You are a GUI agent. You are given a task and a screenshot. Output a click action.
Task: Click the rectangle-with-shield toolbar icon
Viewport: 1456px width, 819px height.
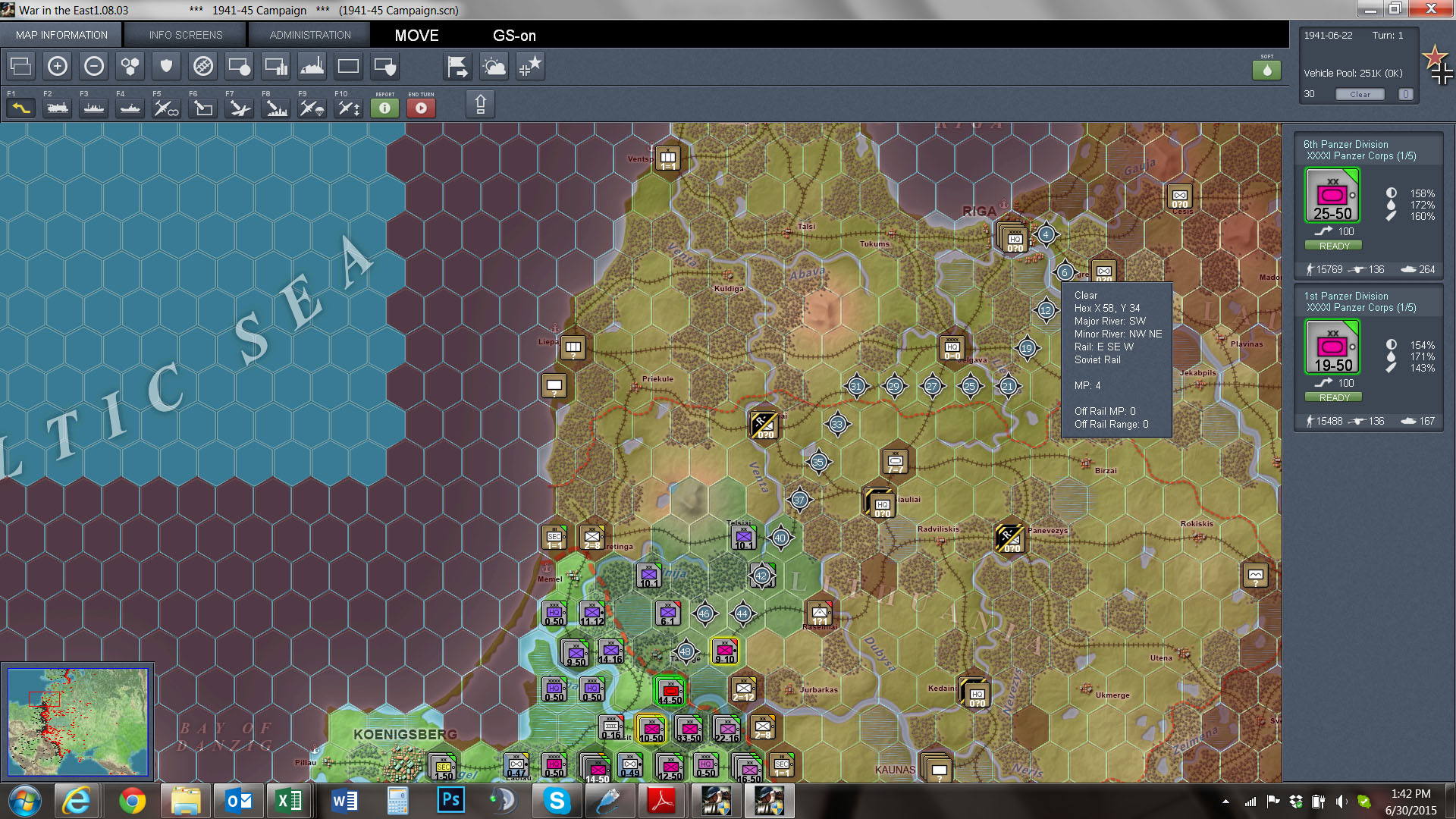pyautogui.click(x=385, y=67)
